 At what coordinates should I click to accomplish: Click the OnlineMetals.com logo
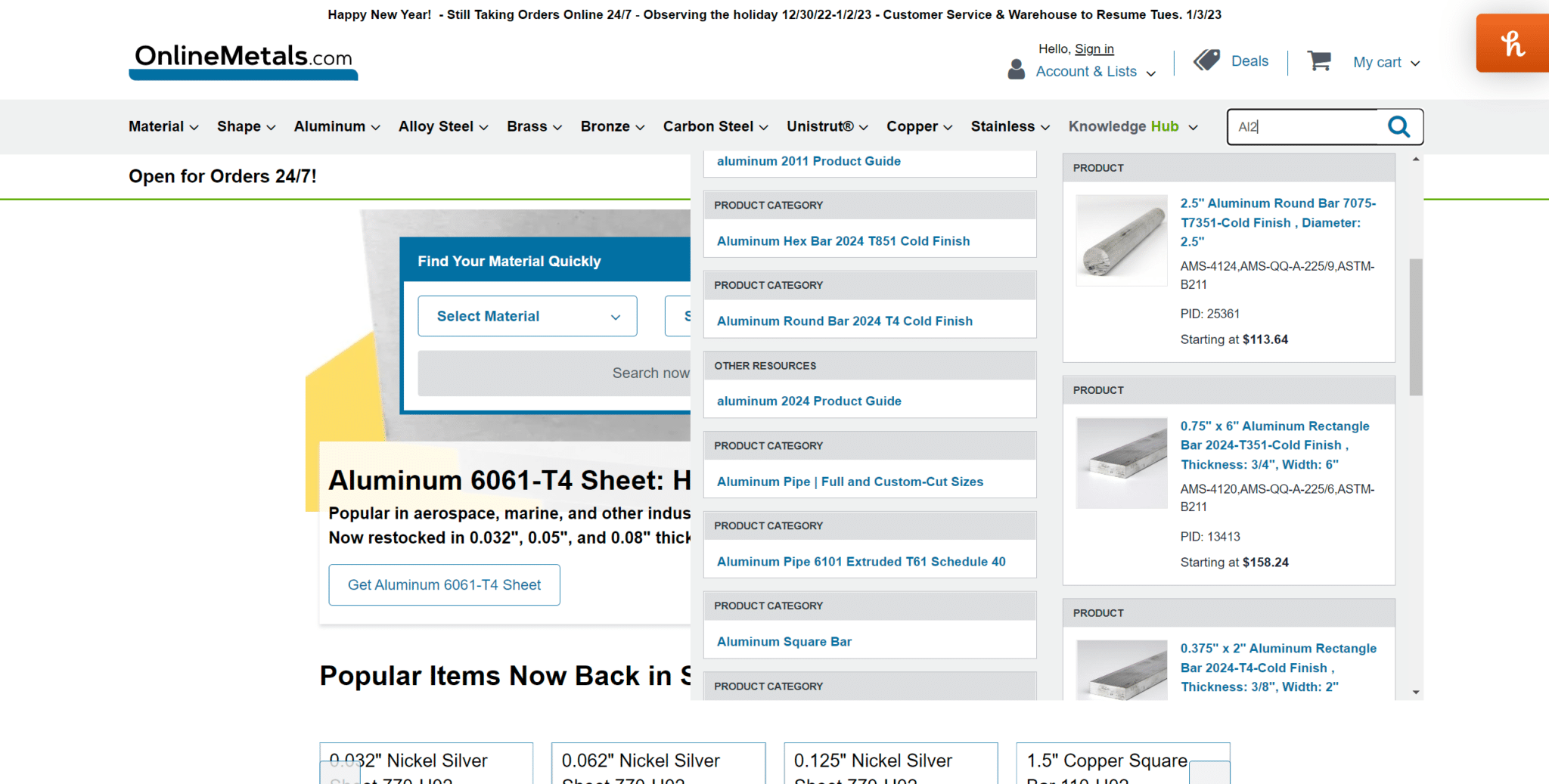point(243,60)
